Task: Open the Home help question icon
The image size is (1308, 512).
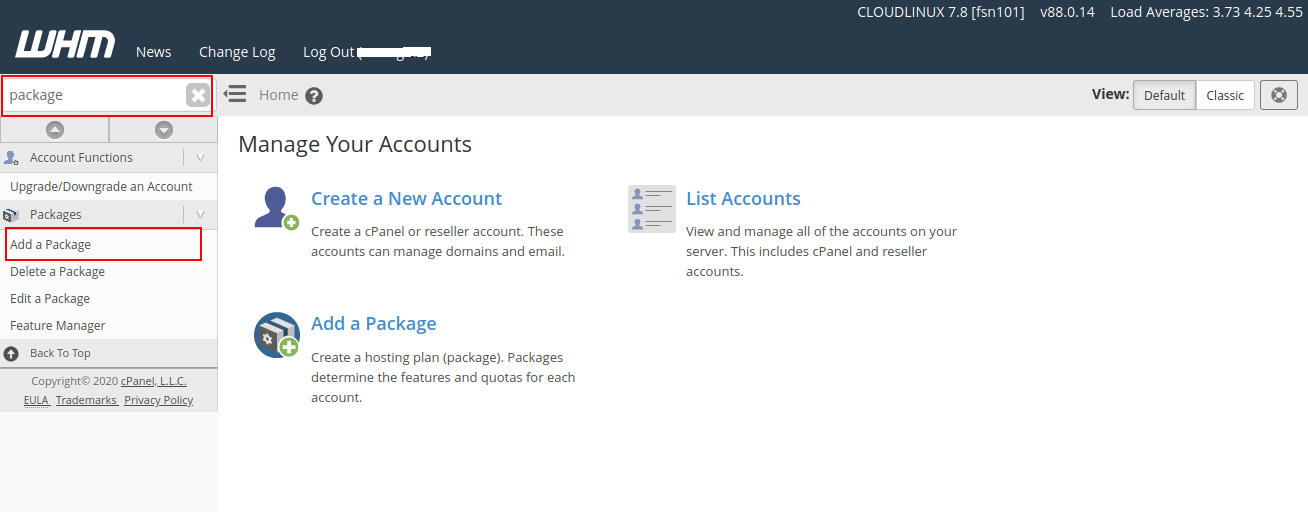Action: point(314,96)
